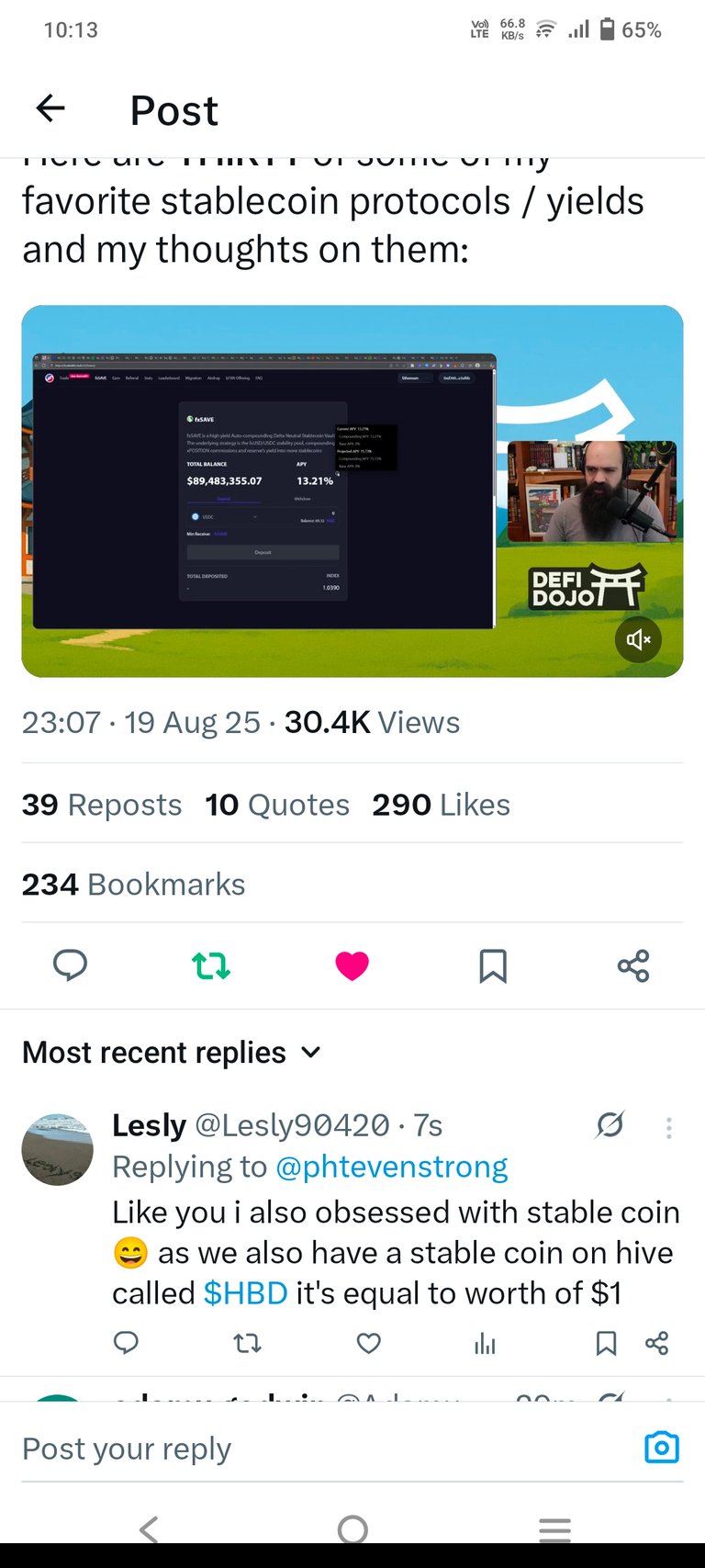View analytics bars on Lesly's reply
Viewport: 705px width, 1568px height.
[x=485, y=1344]
